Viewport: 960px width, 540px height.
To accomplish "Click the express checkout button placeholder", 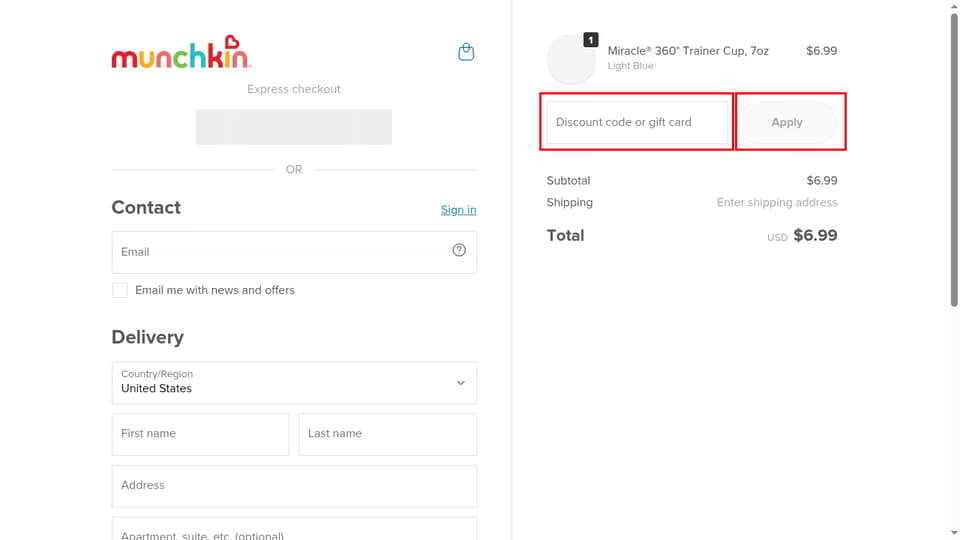I will pos(294,127).
